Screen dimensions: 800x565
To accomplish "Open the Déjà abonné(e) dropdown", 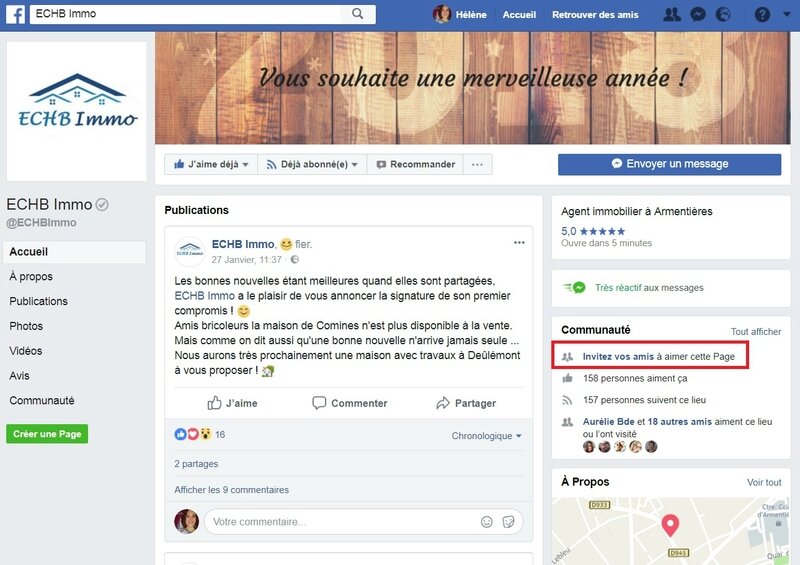I will 312,164.
